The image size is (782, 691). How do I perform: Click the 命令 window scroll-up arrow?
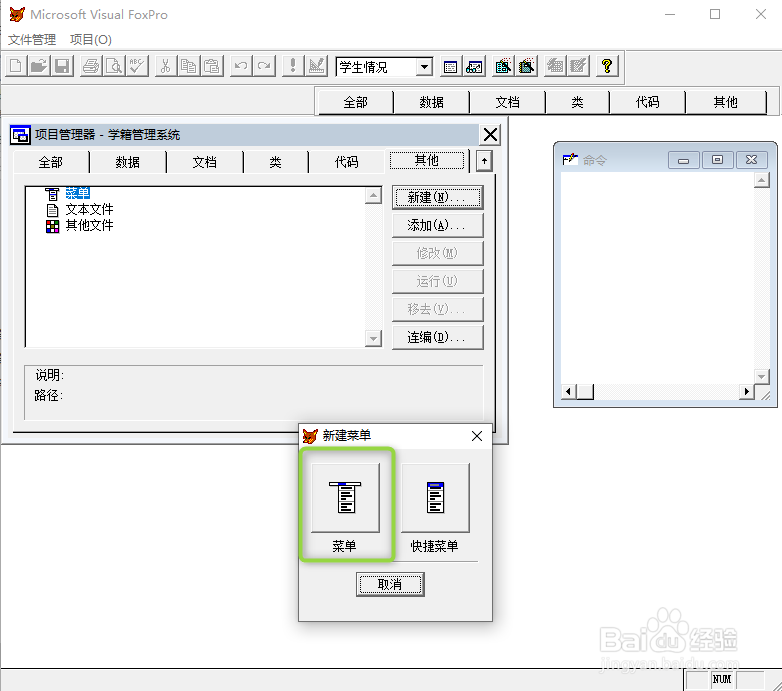[762, 180]
